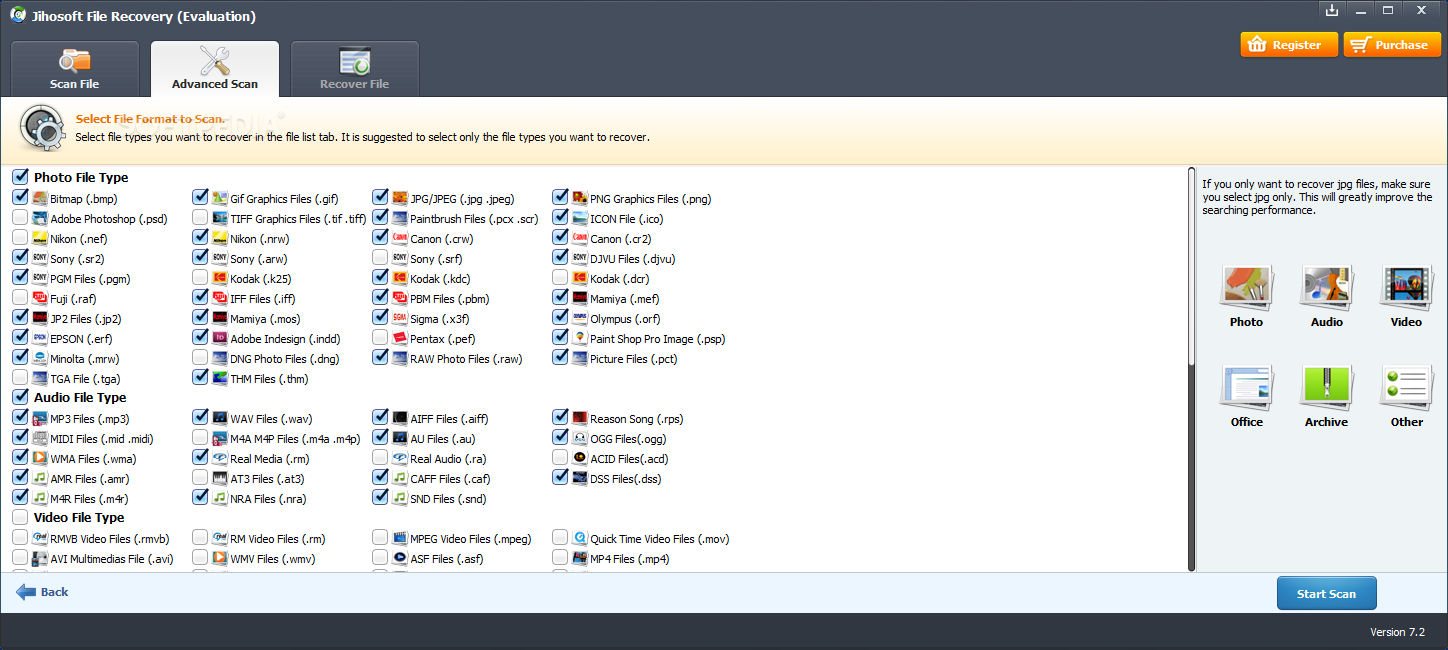Enable the TGA File (.tga) checkbox

click(20, 378)
